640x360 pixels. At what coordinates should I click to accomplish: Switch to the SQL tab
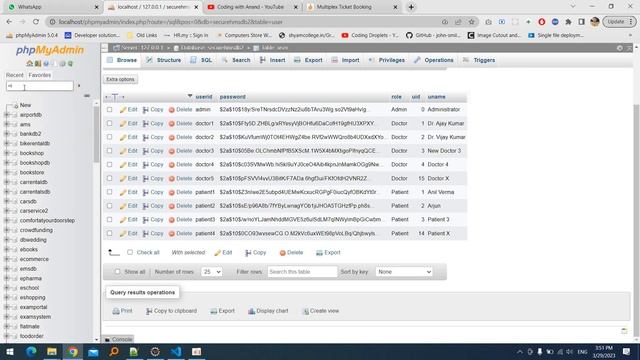coord(201,60)
